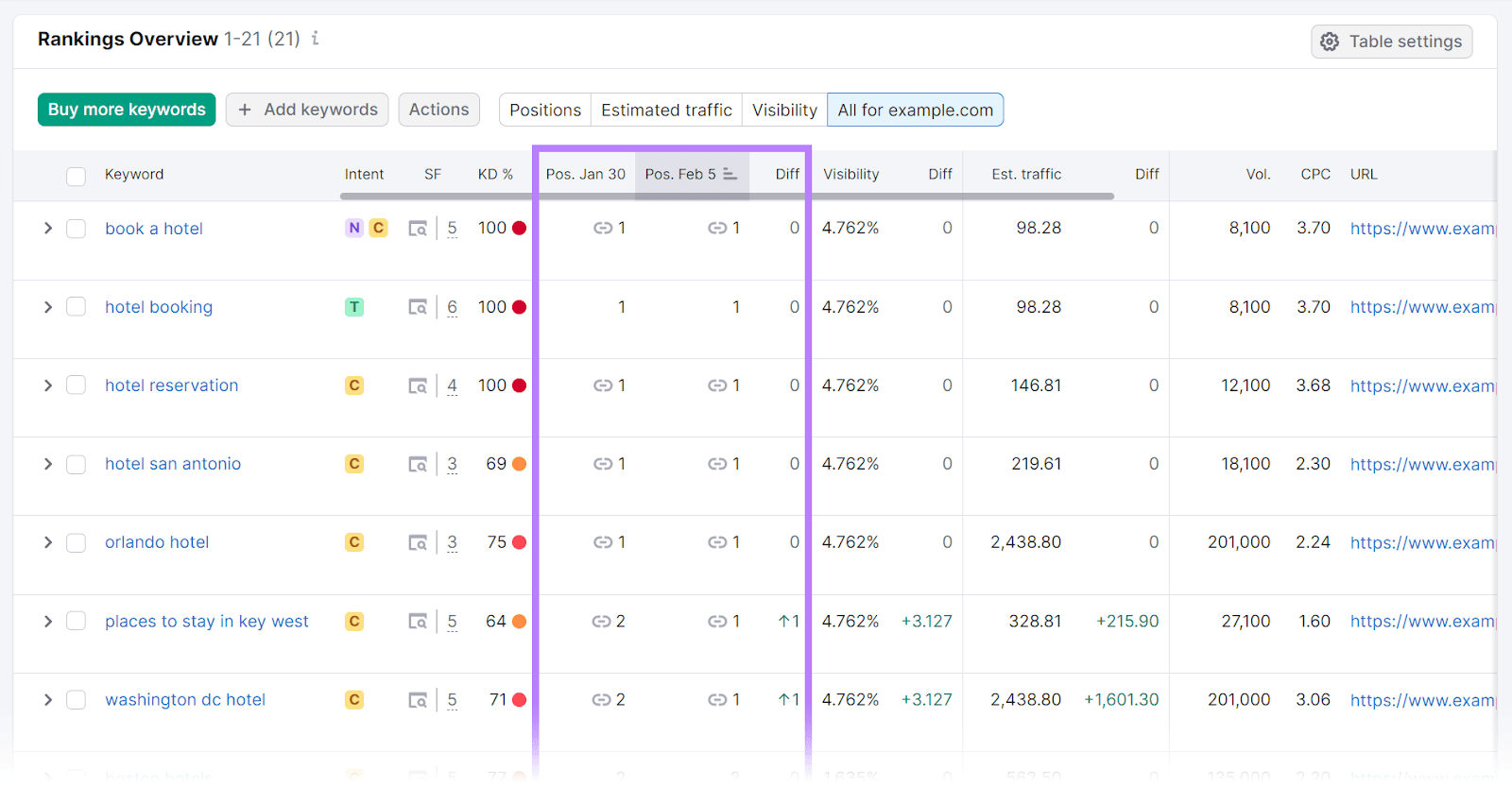Expand the hotel san antonio row
This screenshot has height=787, width=1512.
coord(47,464)
